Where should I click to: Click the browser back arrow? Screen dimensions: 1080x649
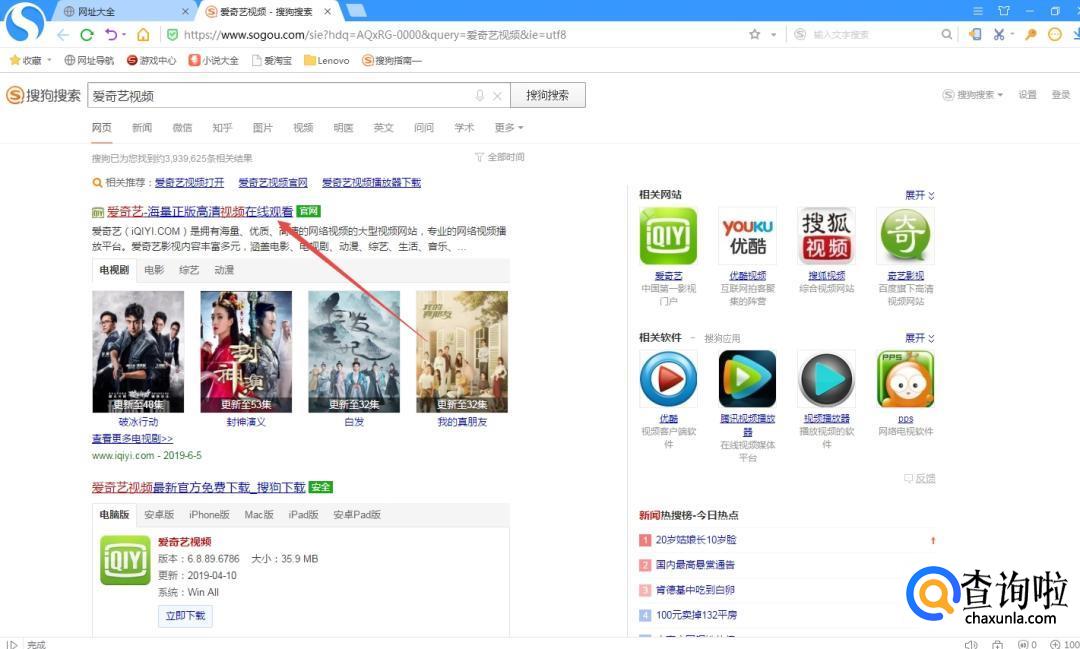(63, 34)
